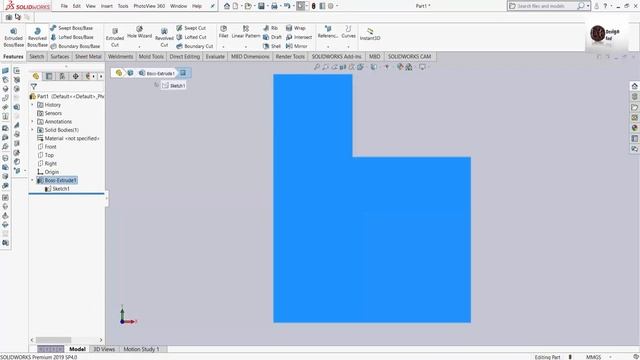Open the ConfigurationManager tab
The image size is (640, 360).
pyautogui.click(x=62, y=76)
